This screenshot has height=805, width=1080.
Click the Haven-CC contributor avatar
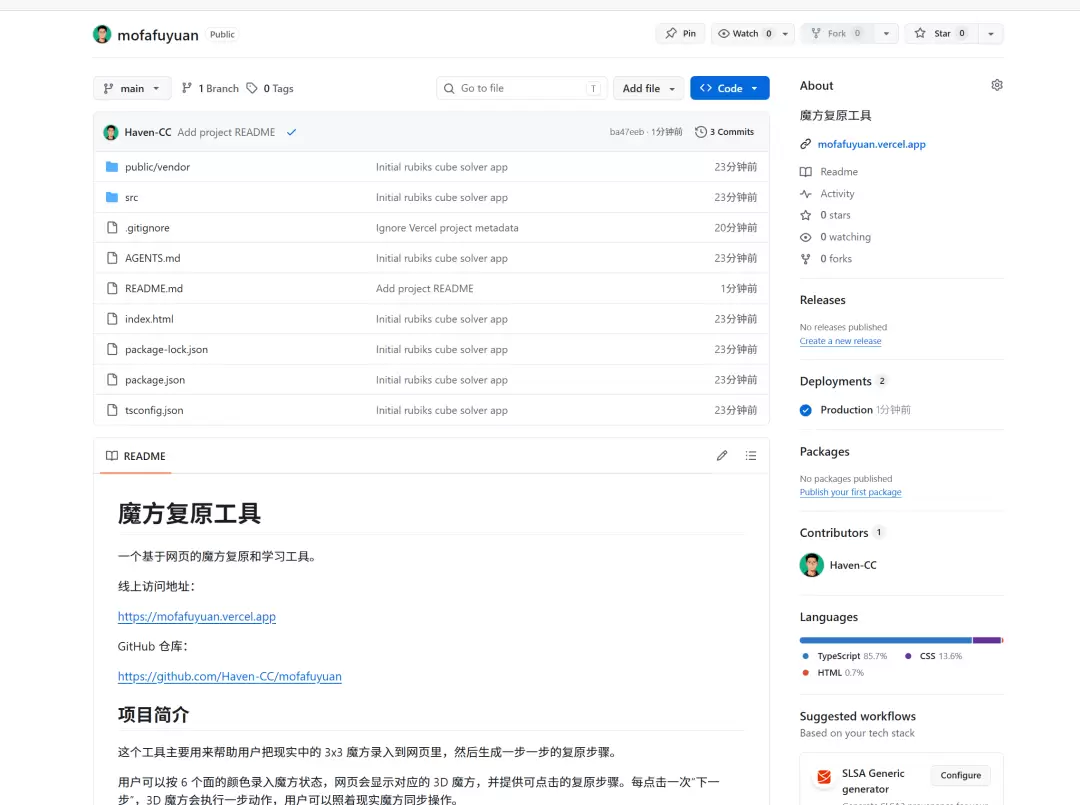811,565
